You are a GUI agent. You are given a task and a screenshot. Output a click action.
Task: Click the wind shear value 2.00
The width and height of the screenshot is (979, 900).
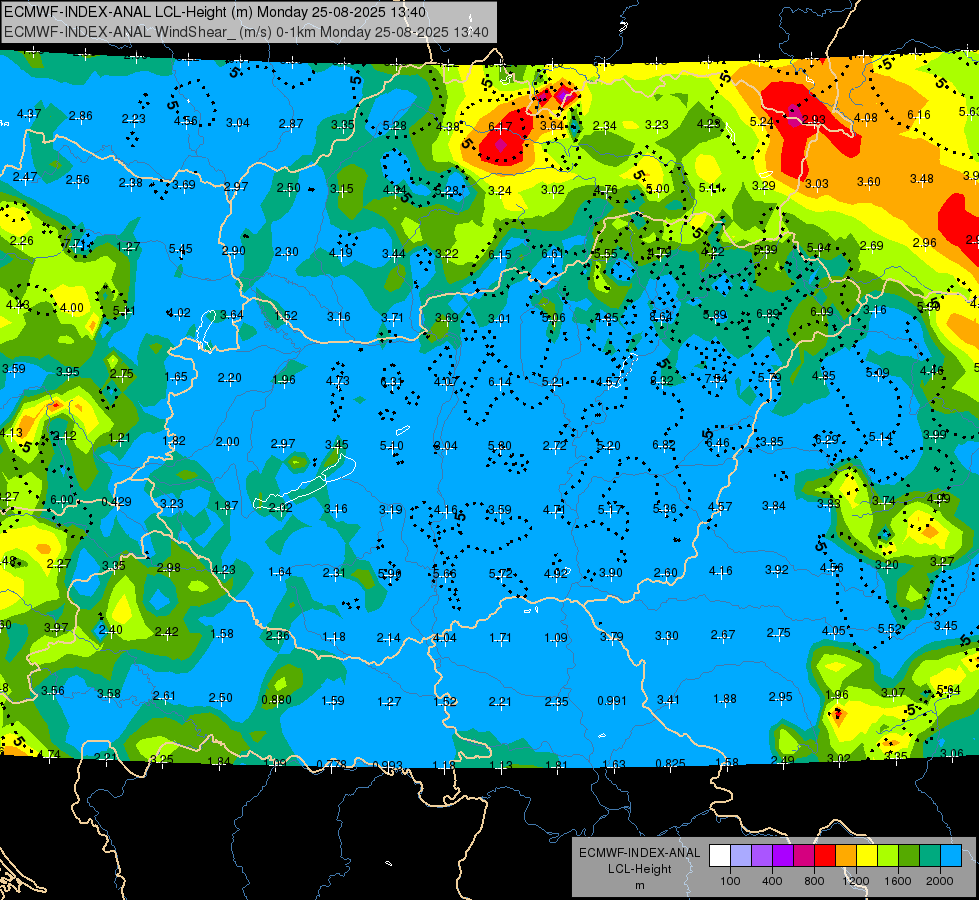(x=227, y=442)
